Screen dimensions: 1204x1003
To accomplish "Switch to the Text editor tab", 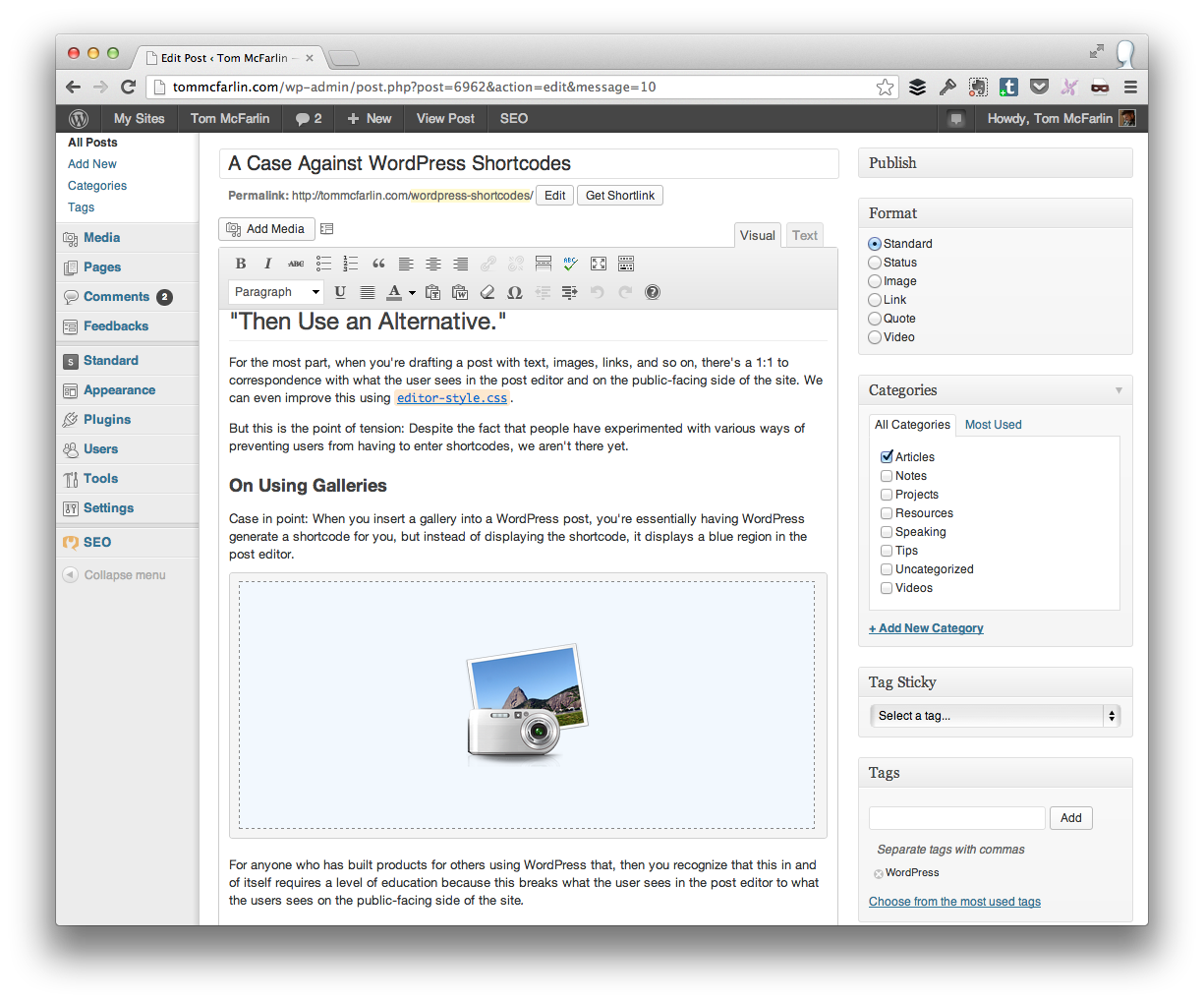I will [x=804, y=235].
